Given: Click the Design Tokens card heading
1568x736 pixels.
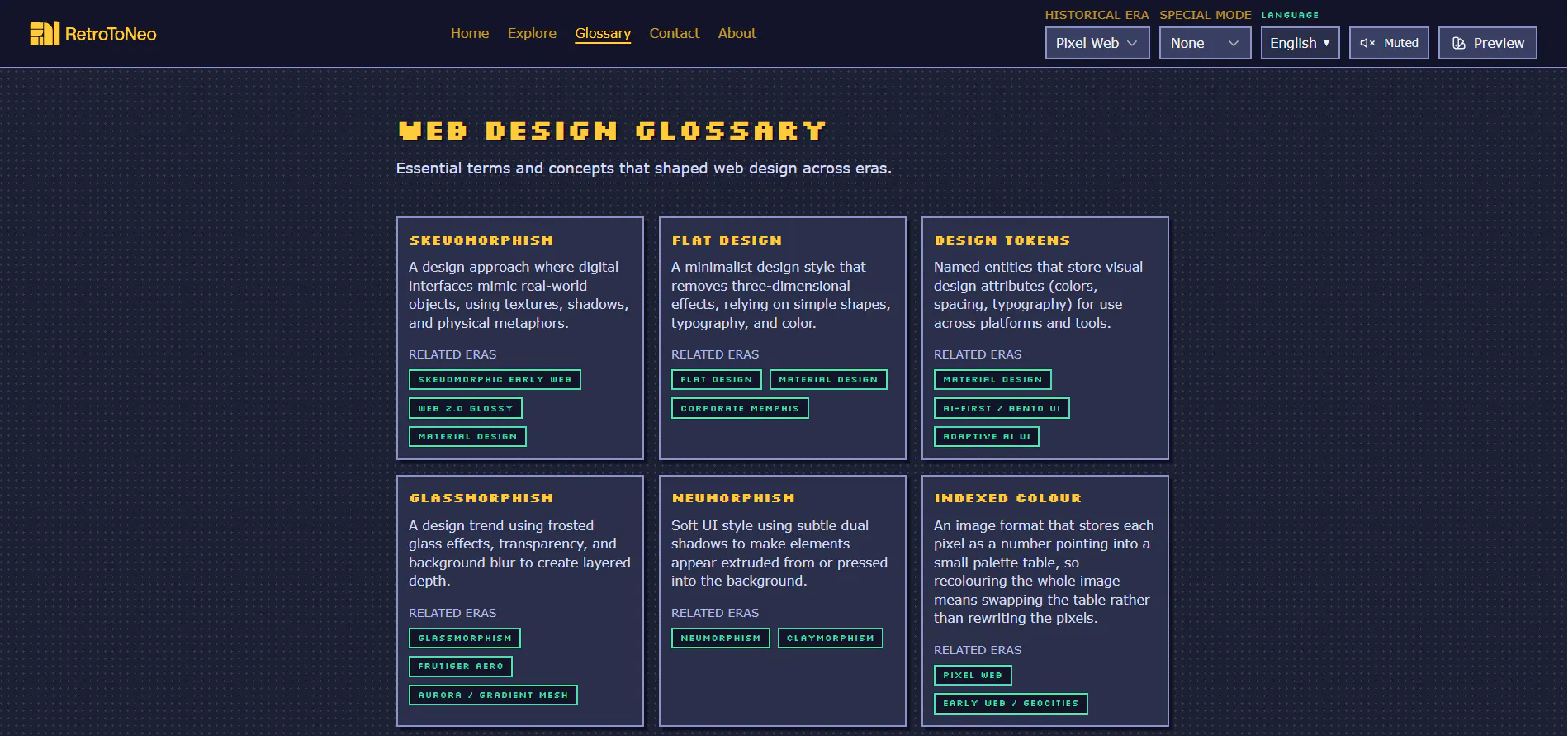Looking at the screenshot, I should [x=1002, y=240].
